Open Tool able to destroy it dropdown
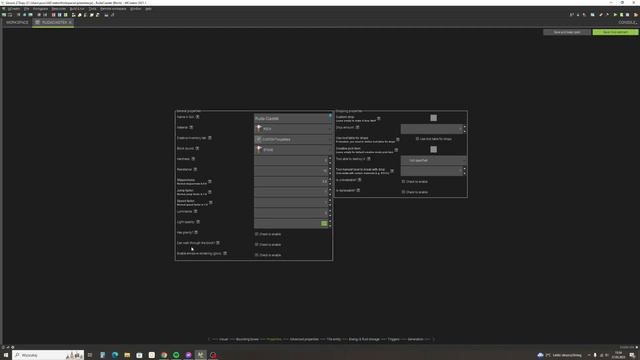The width and height of the screenshot is (640, 360). pos(433,160)
